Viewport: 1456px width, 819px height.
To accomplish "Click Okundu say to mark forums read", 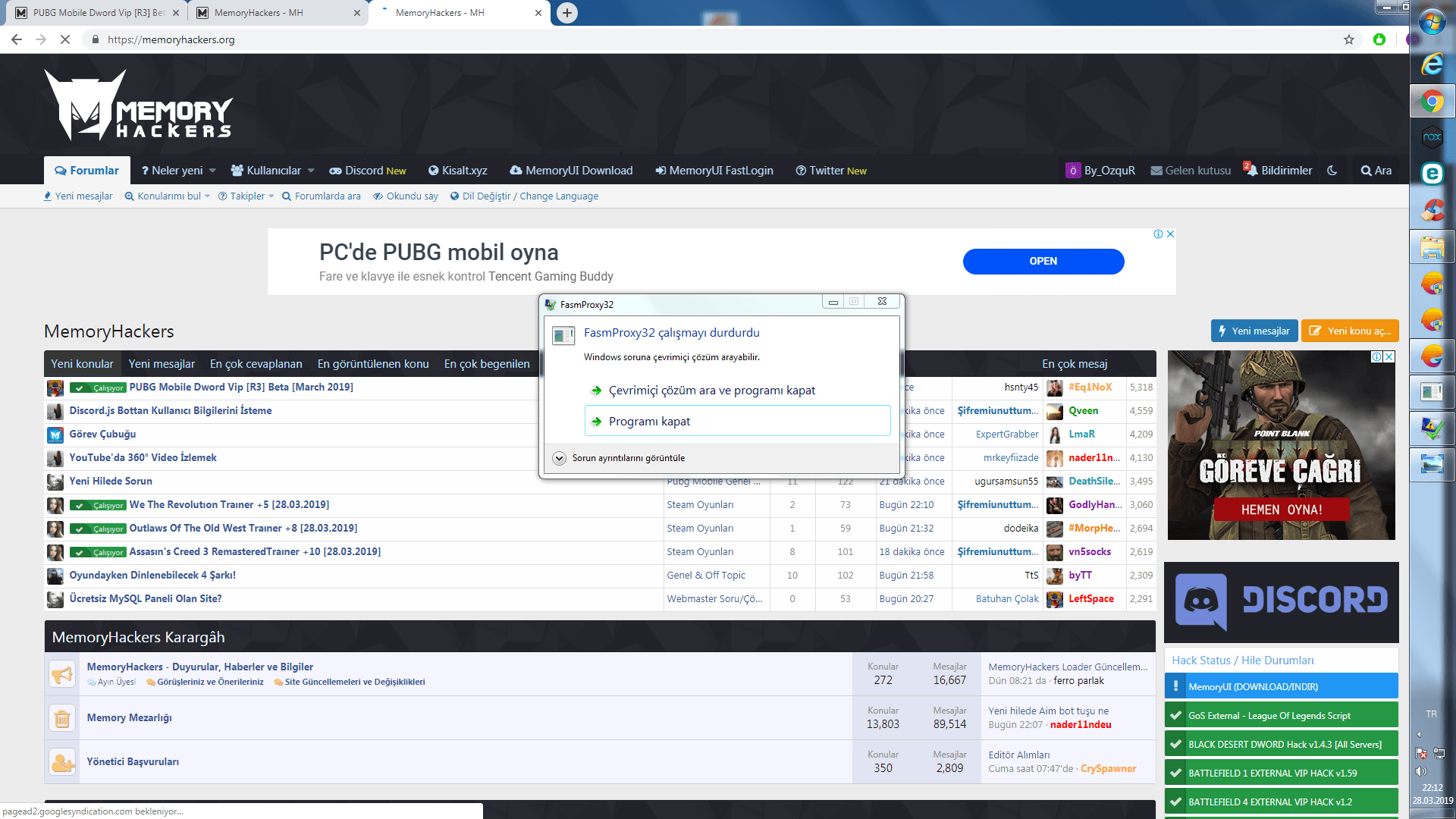I will [x=406, y=196].
